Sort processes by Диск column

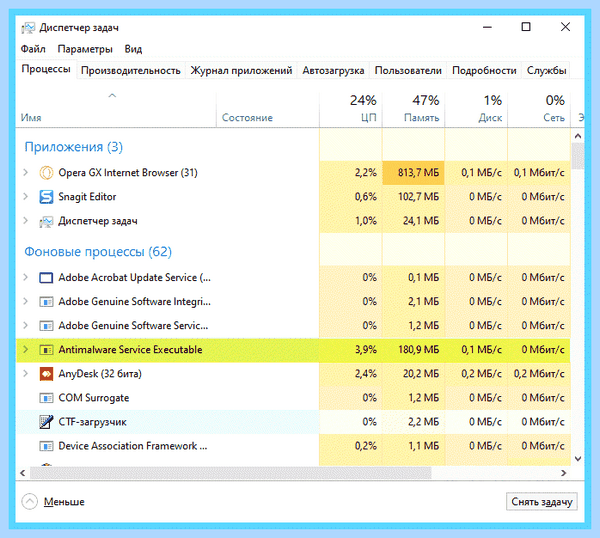[476, 109]
